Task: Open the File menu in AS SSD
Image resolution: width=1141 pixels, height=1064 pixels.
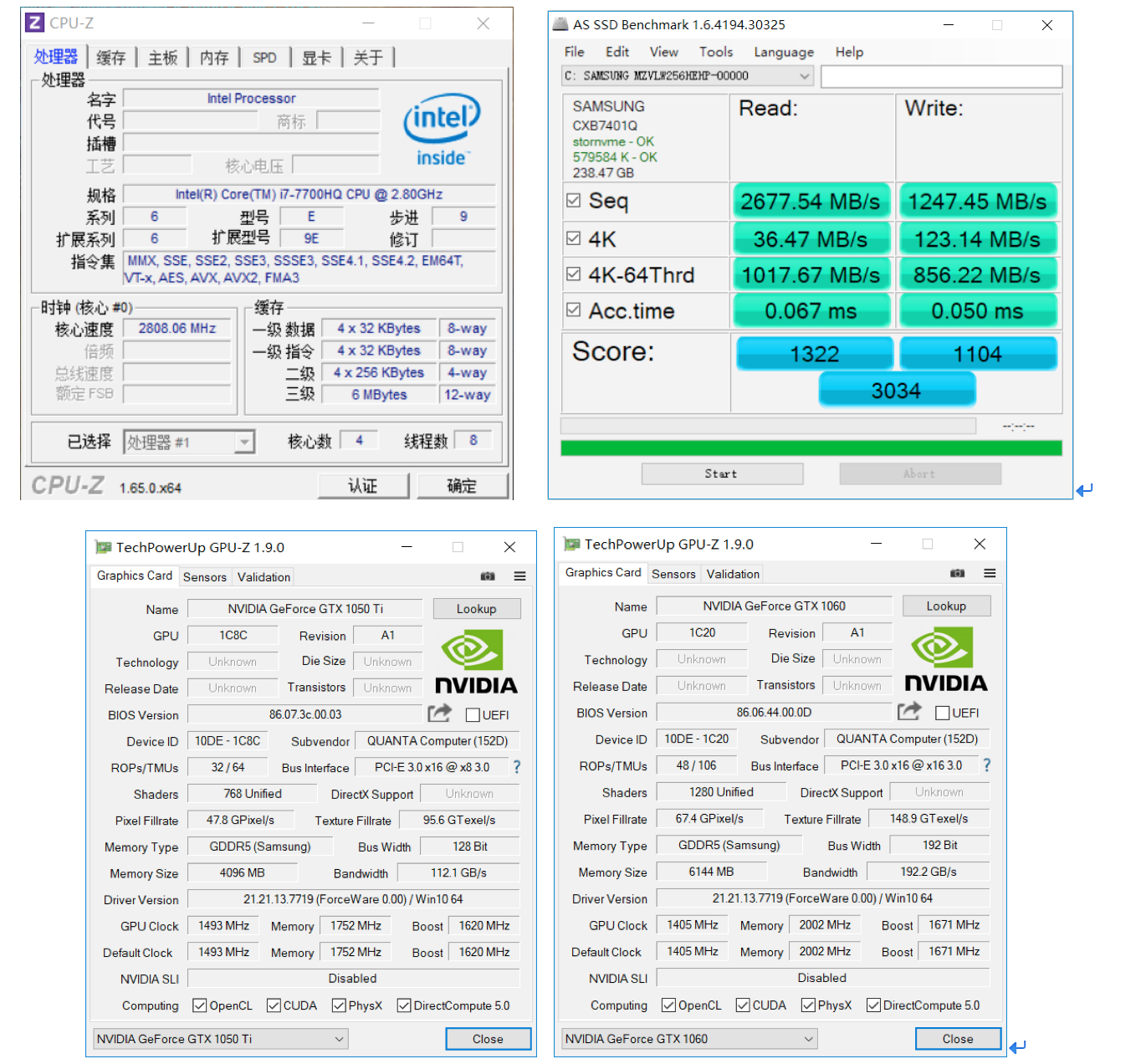Action: click(x=575, y=52)
